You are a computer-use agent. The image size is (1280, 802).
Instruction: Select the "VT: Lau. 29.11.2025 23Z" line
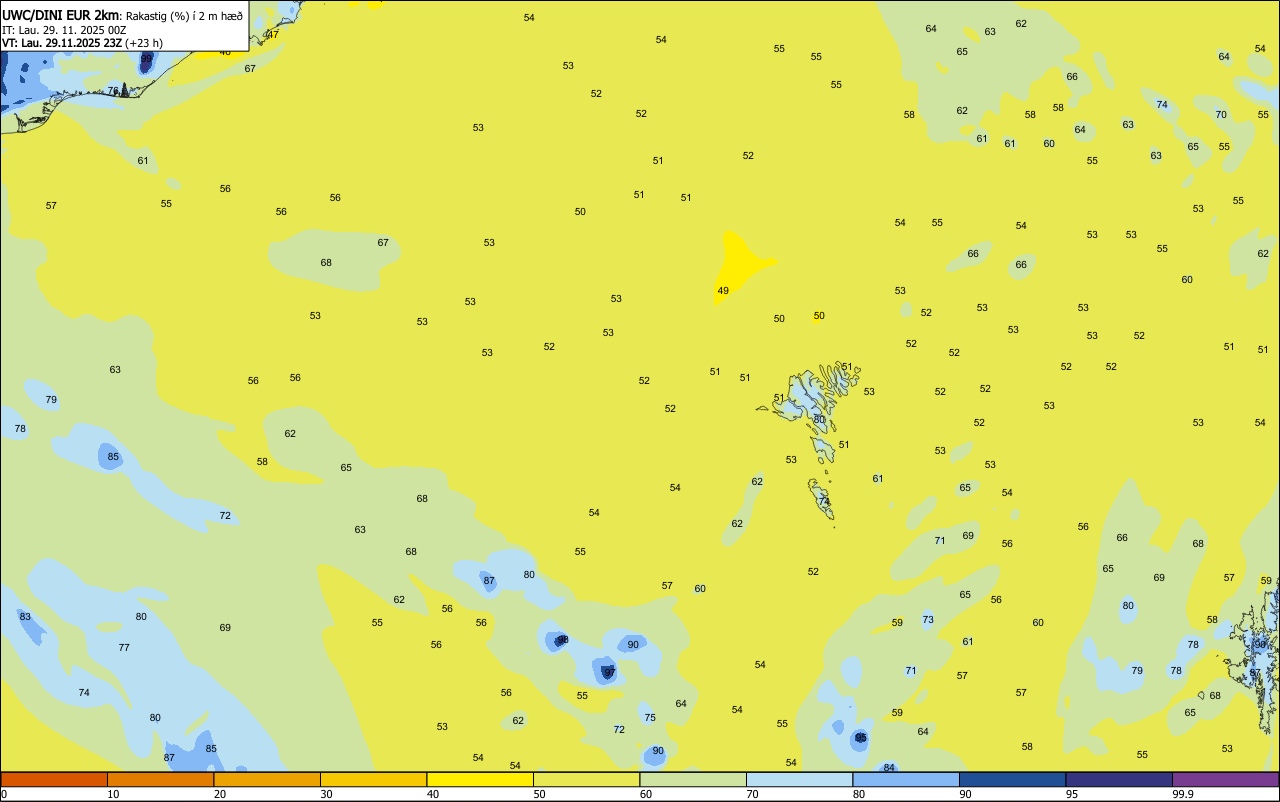click(x=61, y=43)
